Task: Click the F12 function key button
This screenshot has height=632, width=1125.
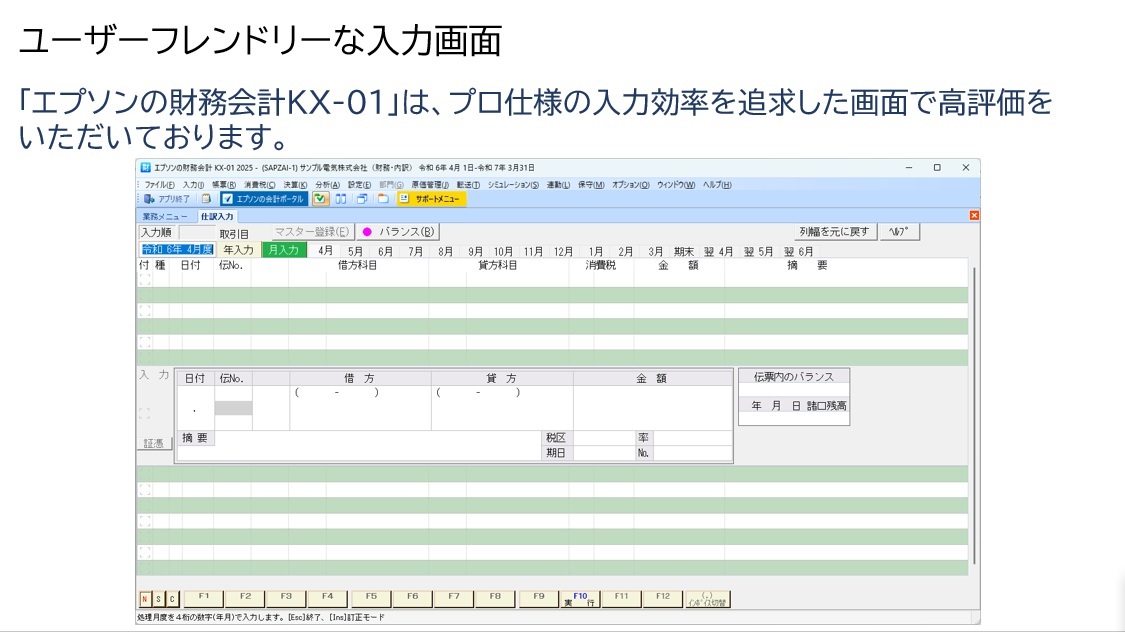Action: pos(662,598)
